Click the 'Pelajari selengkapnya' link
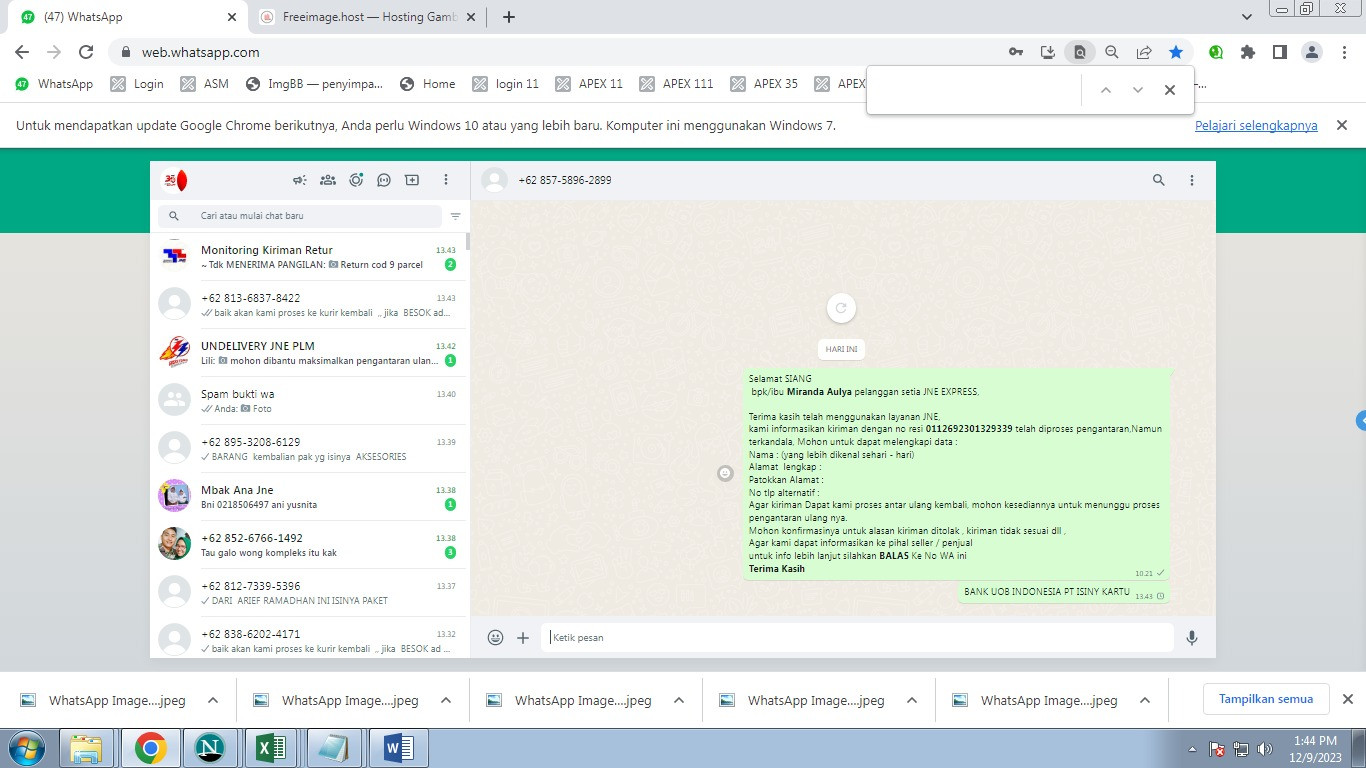This screenshot has height=768, width=1366. click(1256, 126)
